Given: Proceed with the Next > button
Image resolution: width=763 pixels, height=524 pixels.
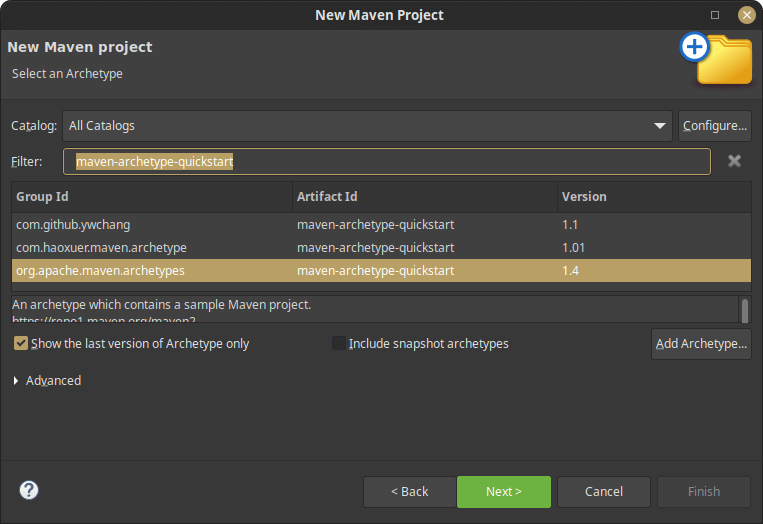Looking at the screenshot, I should tap(504, 491).
